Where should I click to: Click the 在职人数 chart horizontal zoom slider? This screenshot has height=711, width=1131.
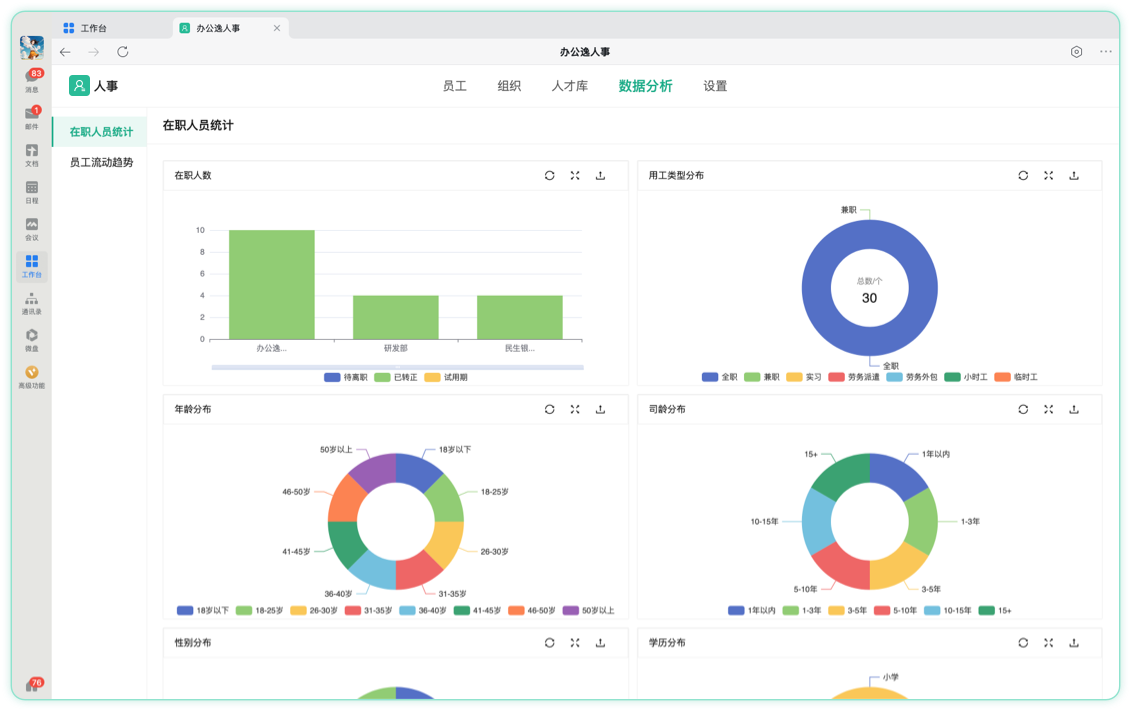coord(397,367)
